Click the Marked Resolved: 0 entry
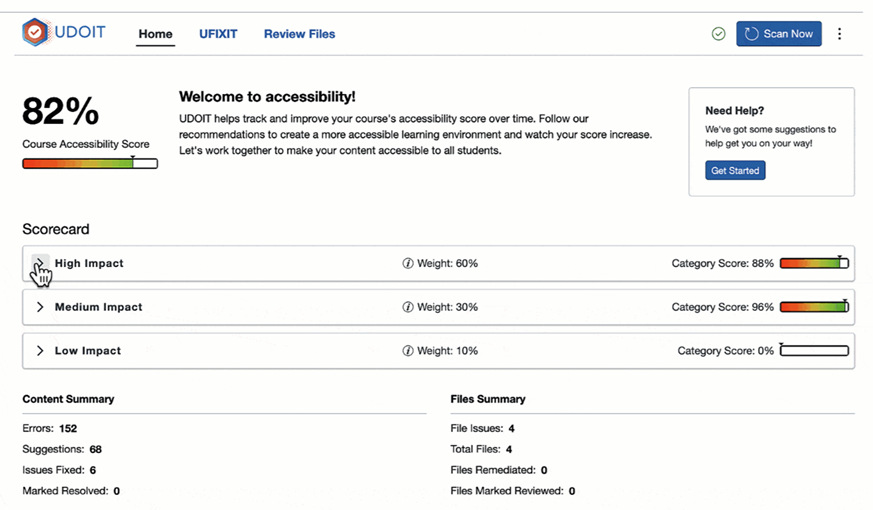Viewport: 873px width, 510px height. [71, 491]
